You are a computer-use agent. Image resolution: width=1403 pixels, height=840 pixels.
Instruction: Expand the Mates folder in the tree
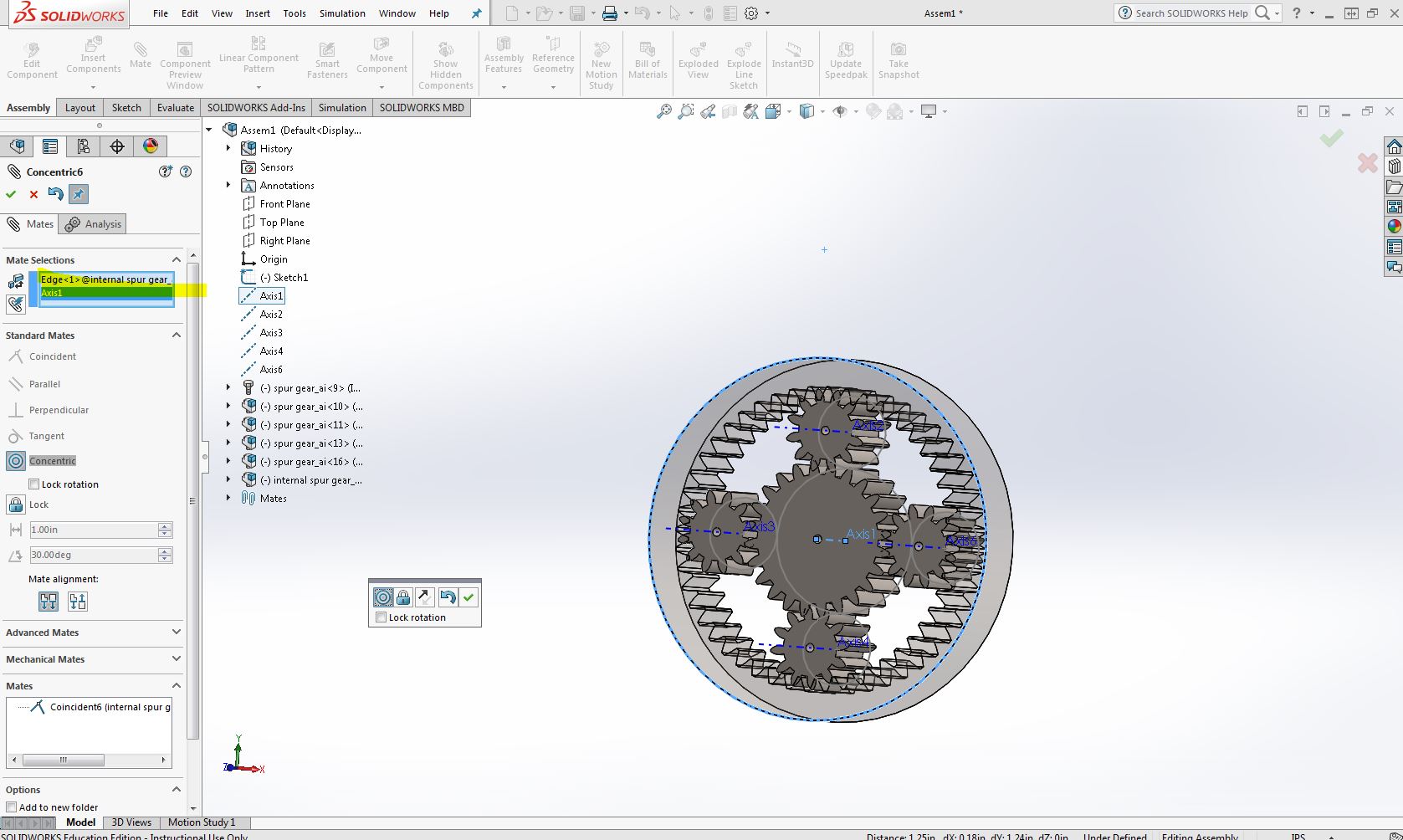[228, 498]
